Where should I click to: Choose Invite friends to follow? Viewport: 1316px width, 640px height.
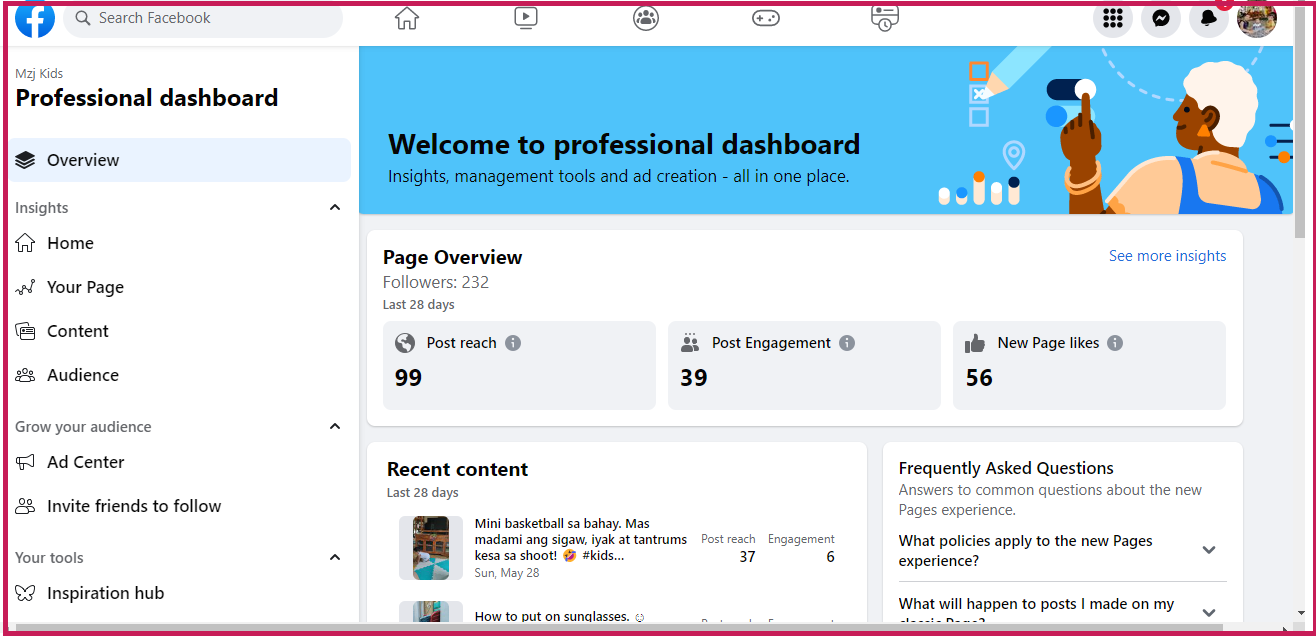(180, 506)
